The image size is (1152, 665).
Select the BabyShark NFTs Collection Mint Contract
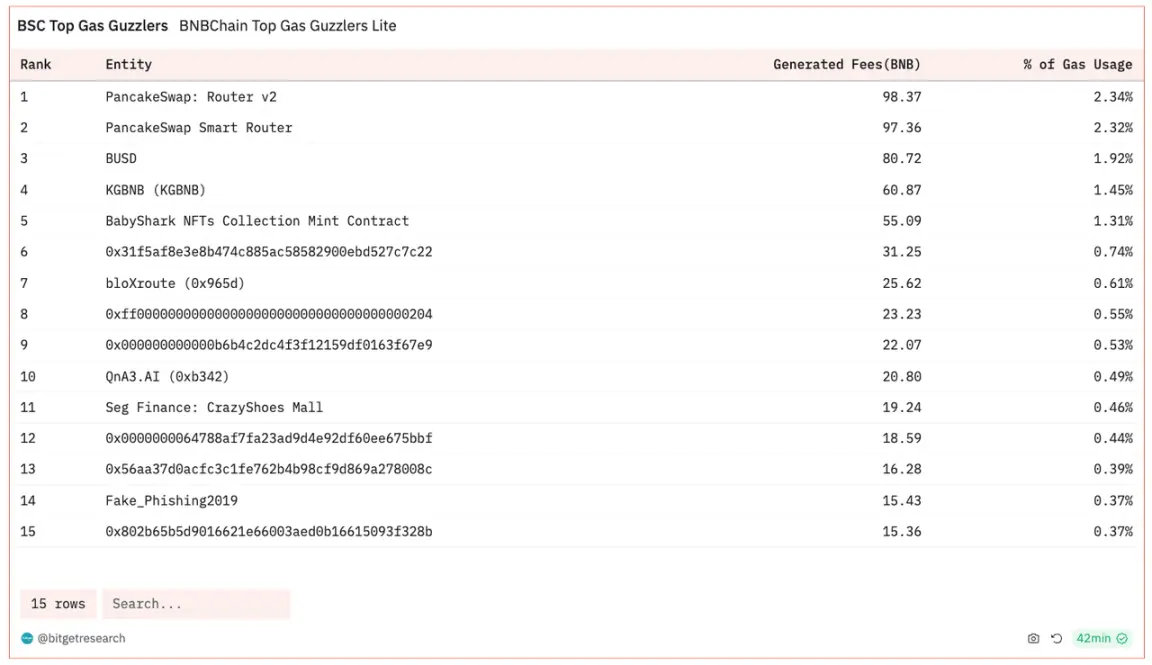coord(257,221)
